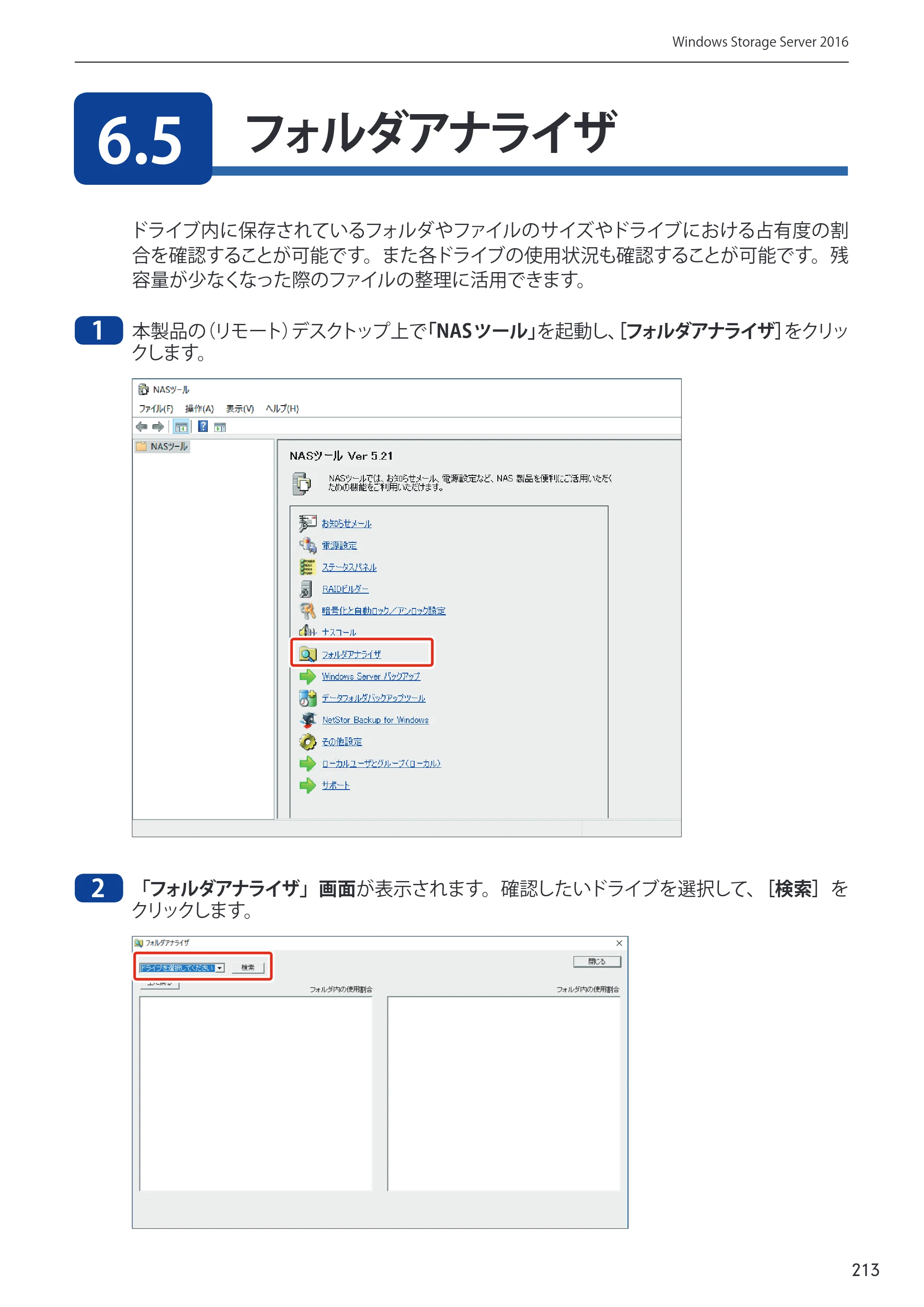The width and height of the screenshot is (924, 1307).
Task: Open the ローカルユーザとグループ(ローカル) link
Action: (x=381, y=763)
